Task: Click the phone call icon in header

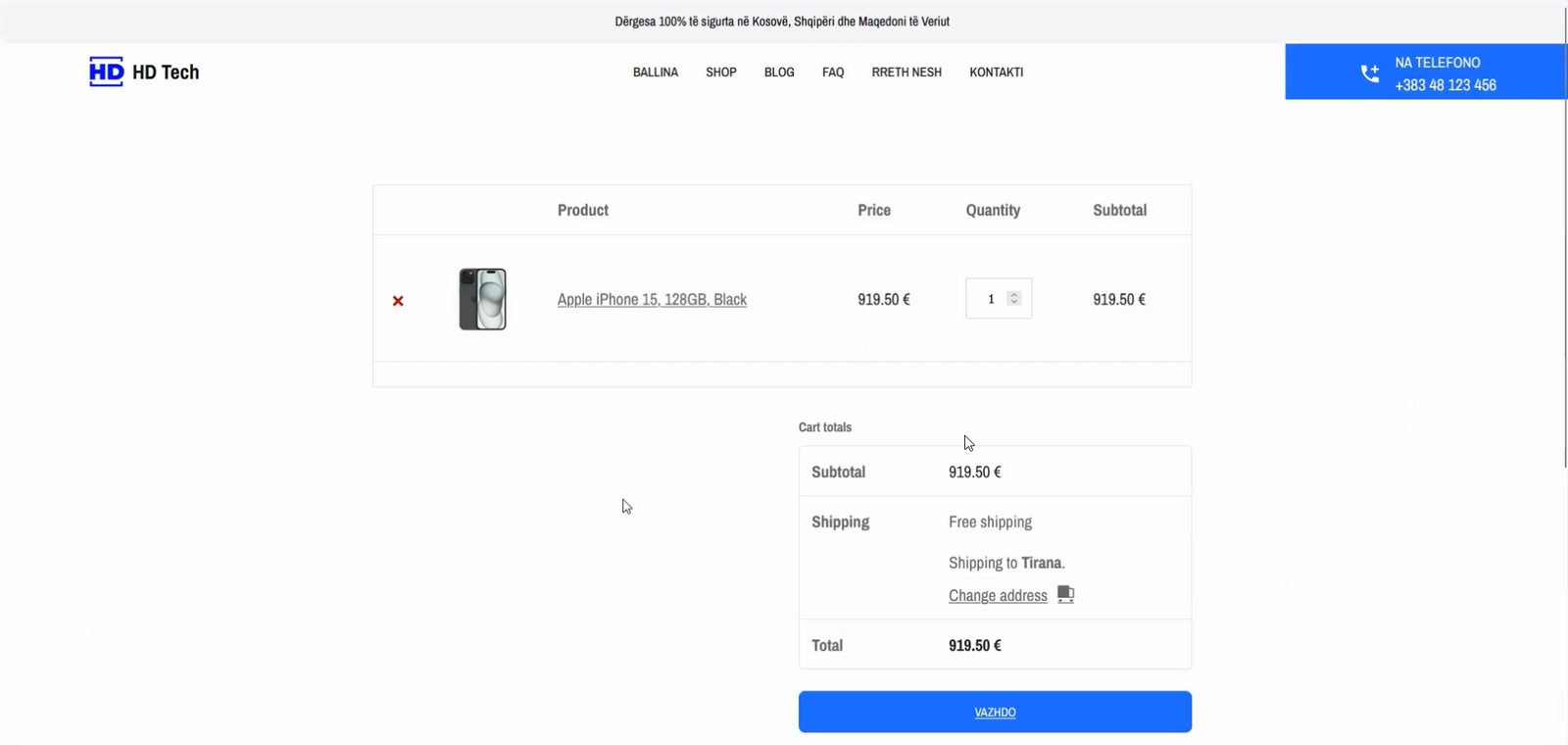Action: (1369, 74)
